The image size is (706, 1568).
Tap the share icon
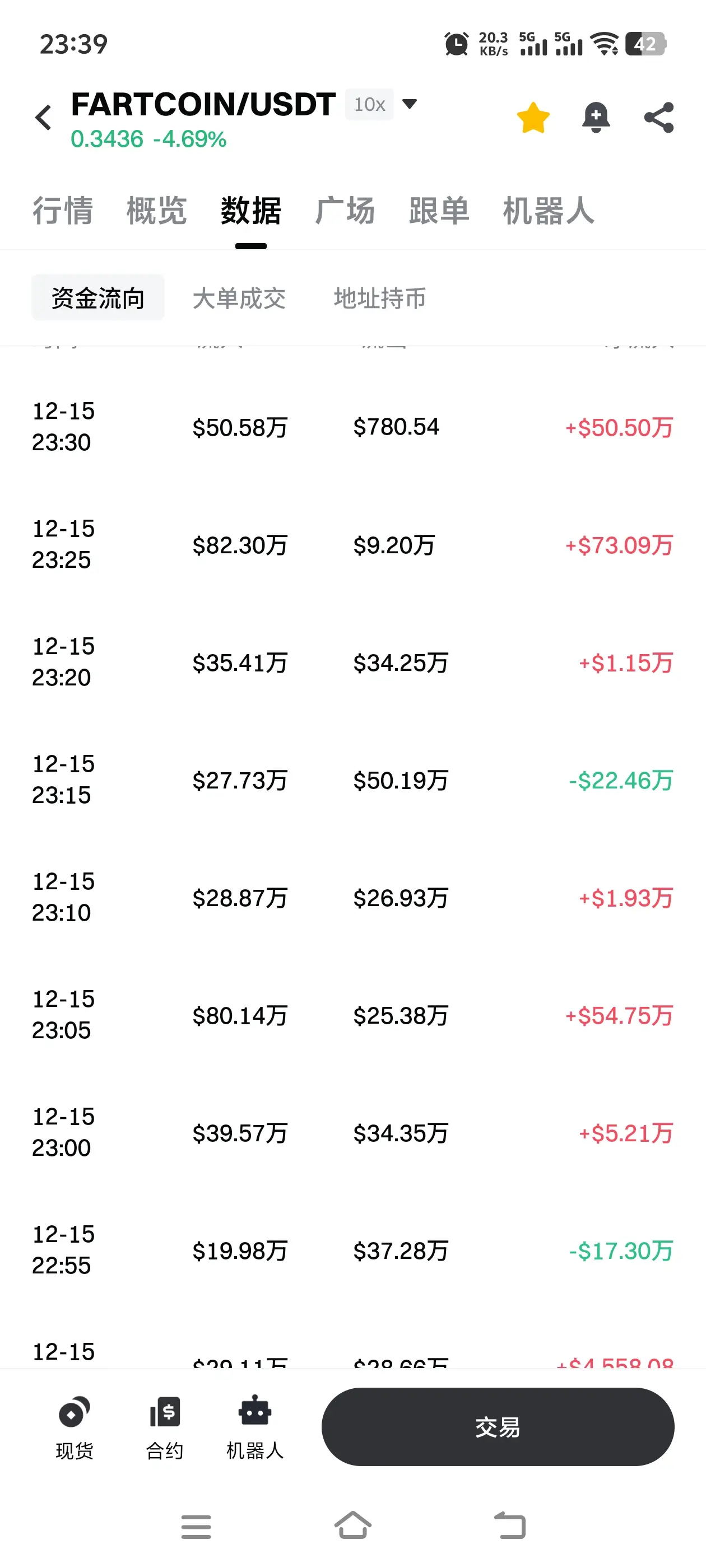(x=658, y=118)
